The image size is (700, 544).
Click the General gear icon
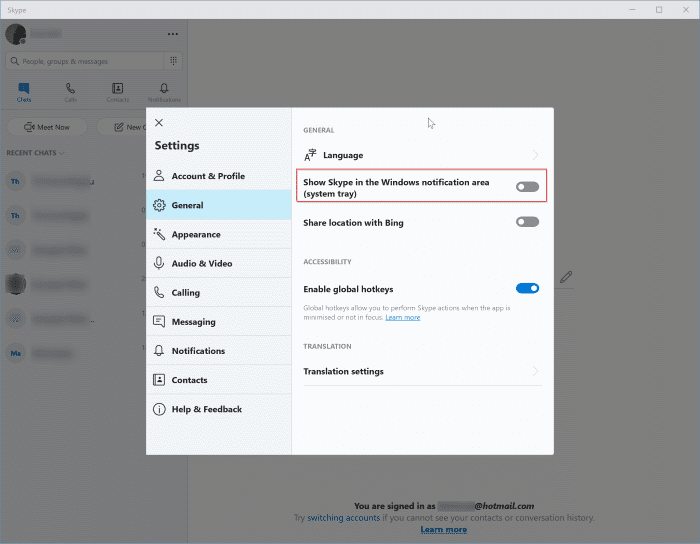(x=159, y=205)
